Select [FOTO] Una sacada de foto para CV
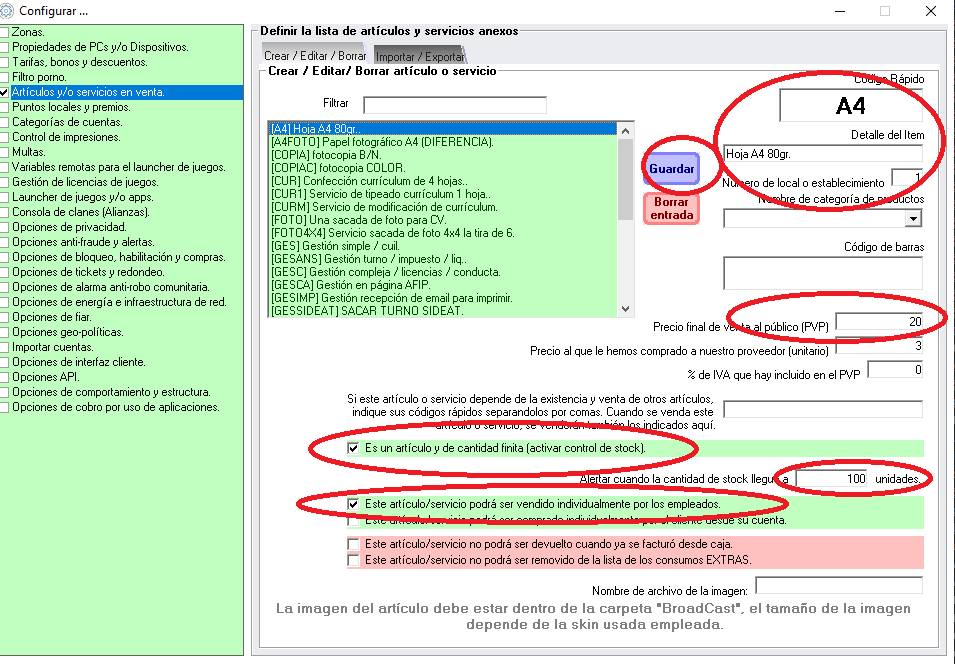The width and height of the screenshot is (955, 664). (443, 220)
